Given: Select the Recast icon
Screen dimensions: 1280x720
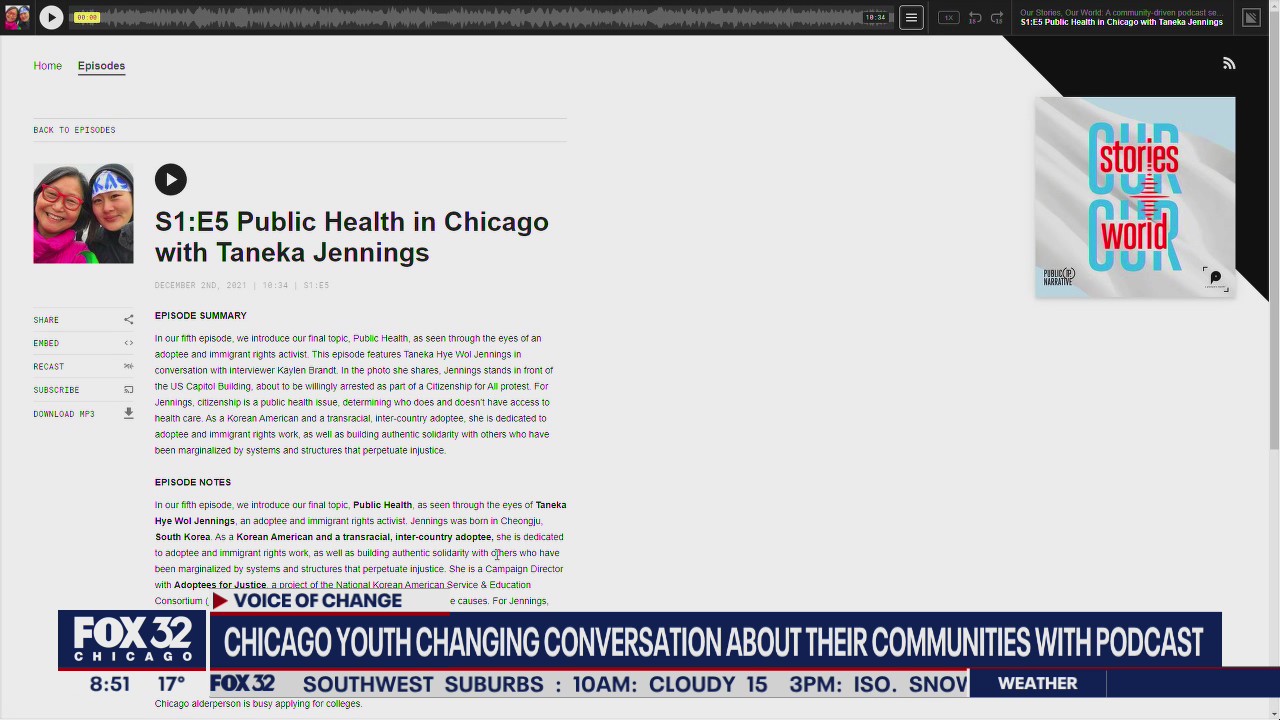Looking at the screenshot, I should coord(128,366).
